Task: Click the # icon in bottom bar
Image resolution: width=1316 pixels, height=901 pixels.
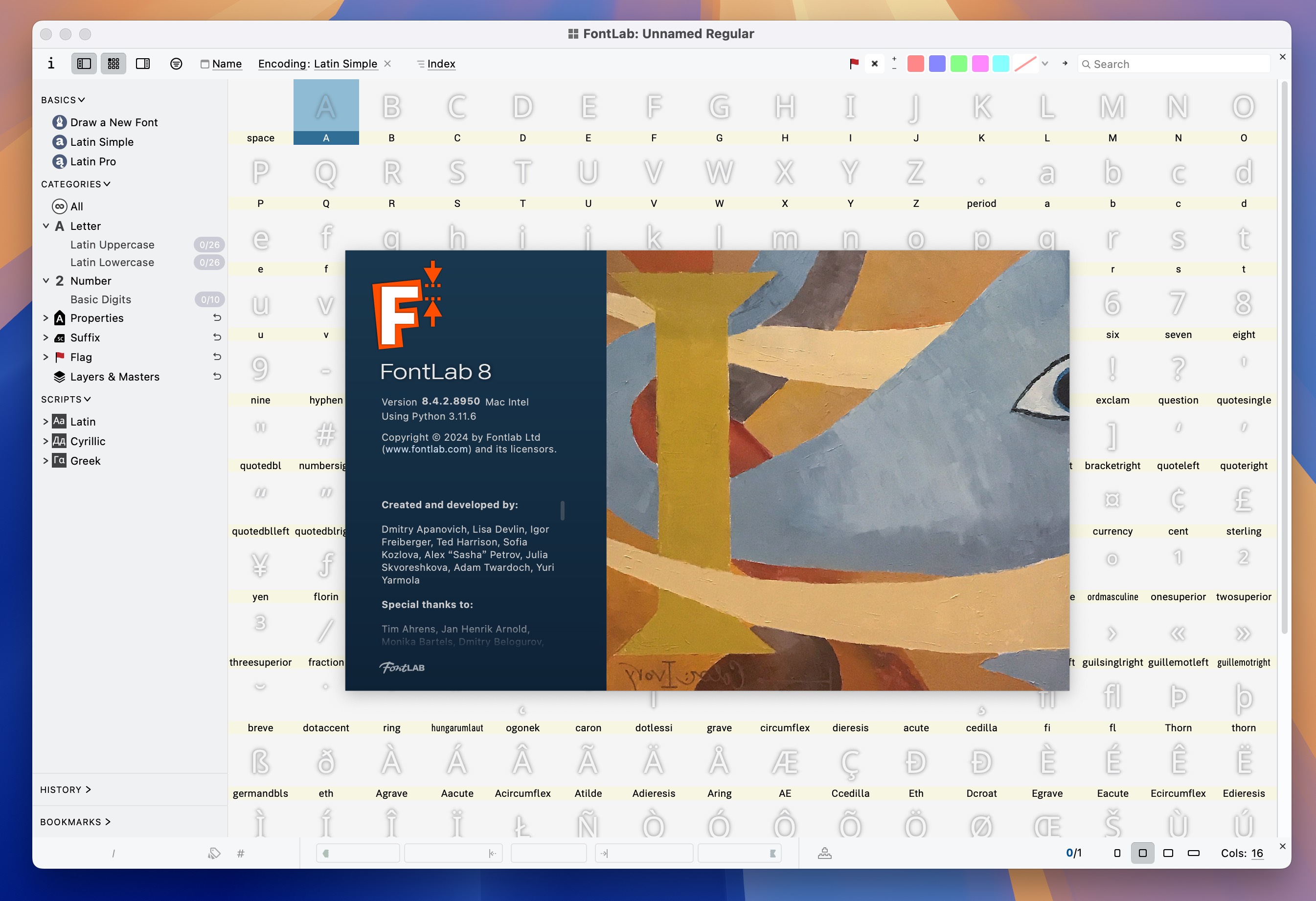Action: click(241, 854)
